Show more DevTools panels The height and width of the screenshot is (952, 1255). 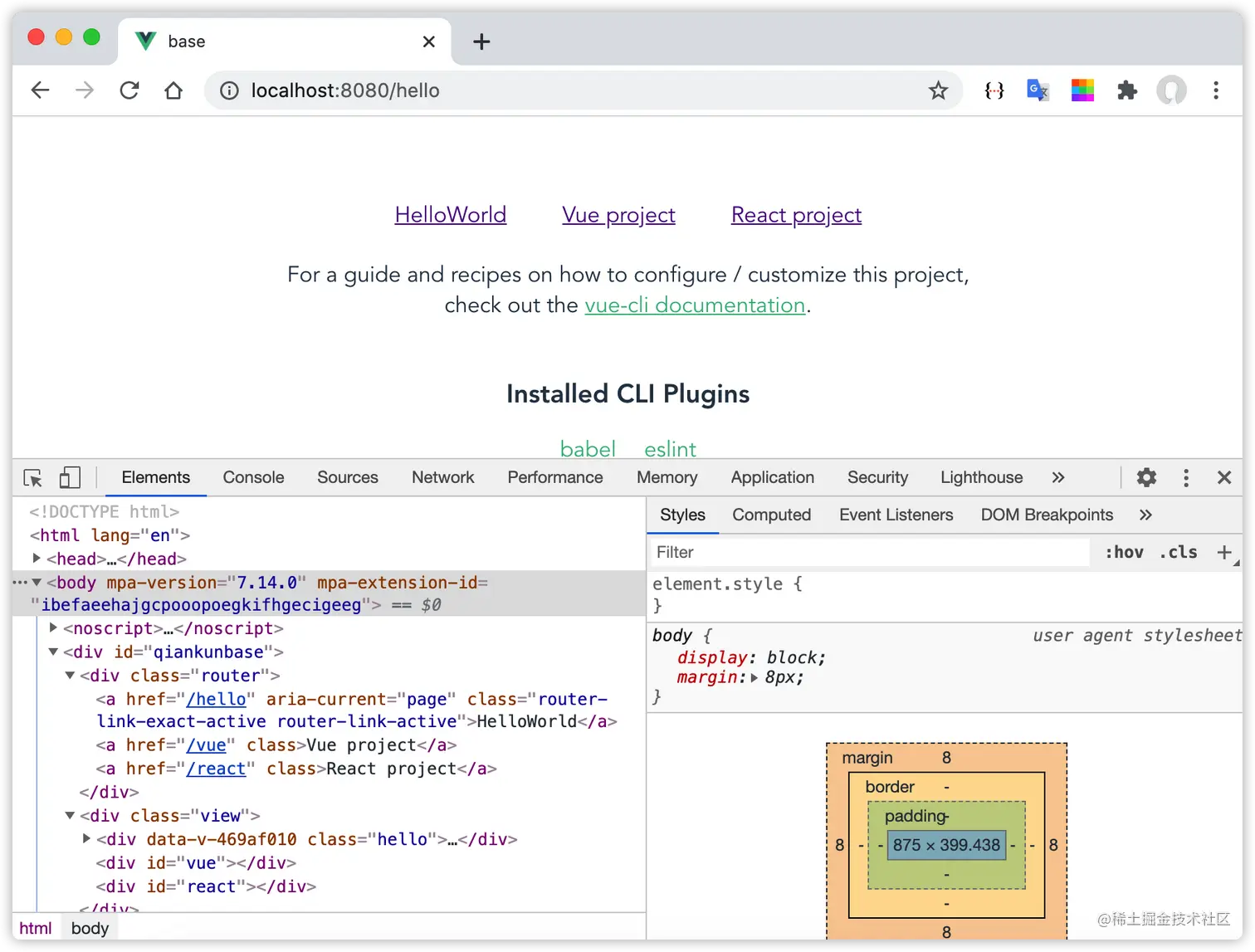tap(1058, 477)
